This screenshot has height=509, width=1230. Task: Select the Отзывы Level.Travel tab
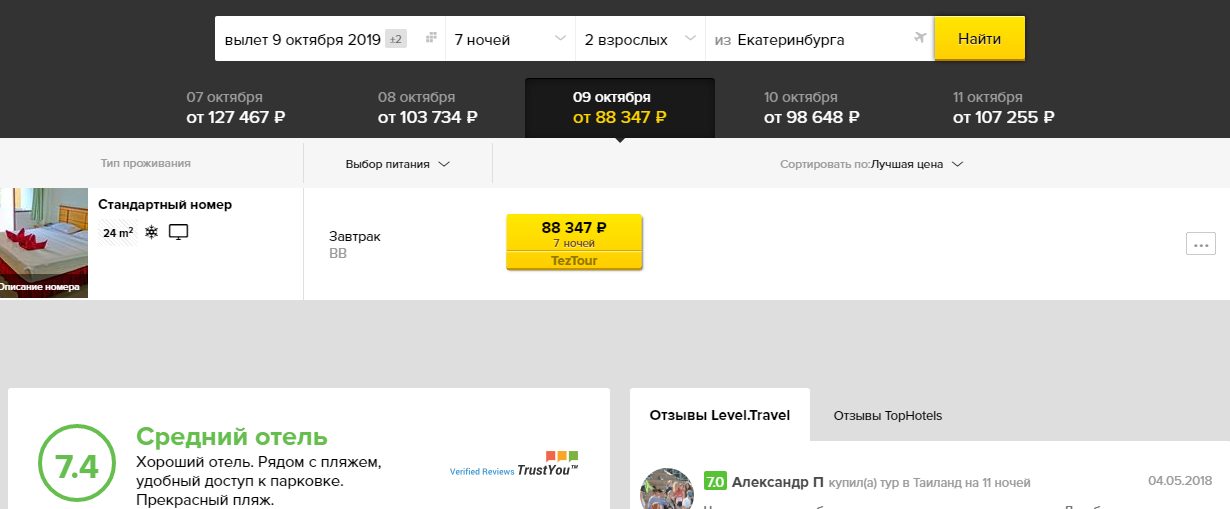[x=720, y=415]
